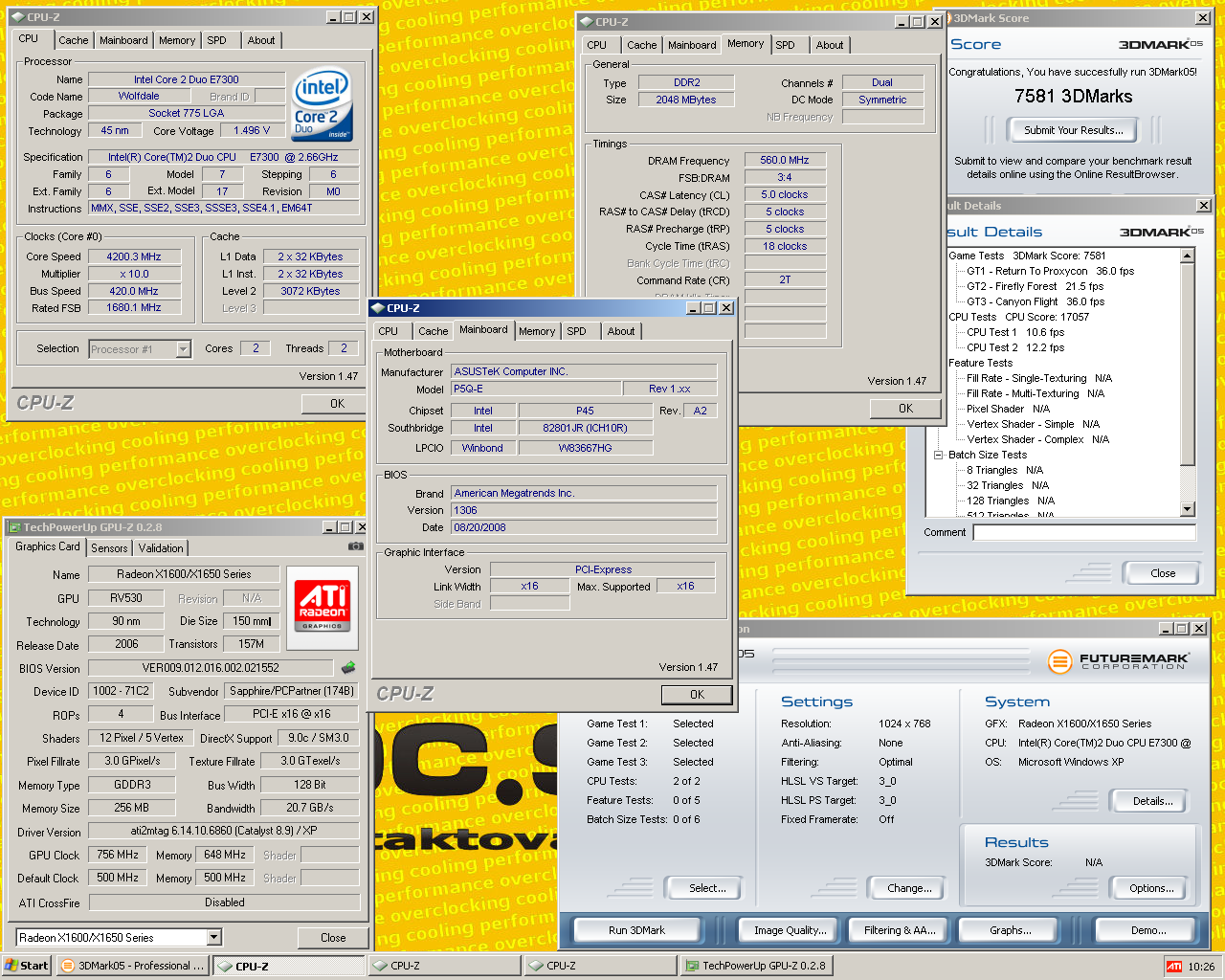The height and width of the screenshot is (980, 1225).
Task: Click the GPU Clock 756 MHz field
Action: click(118, 855)
